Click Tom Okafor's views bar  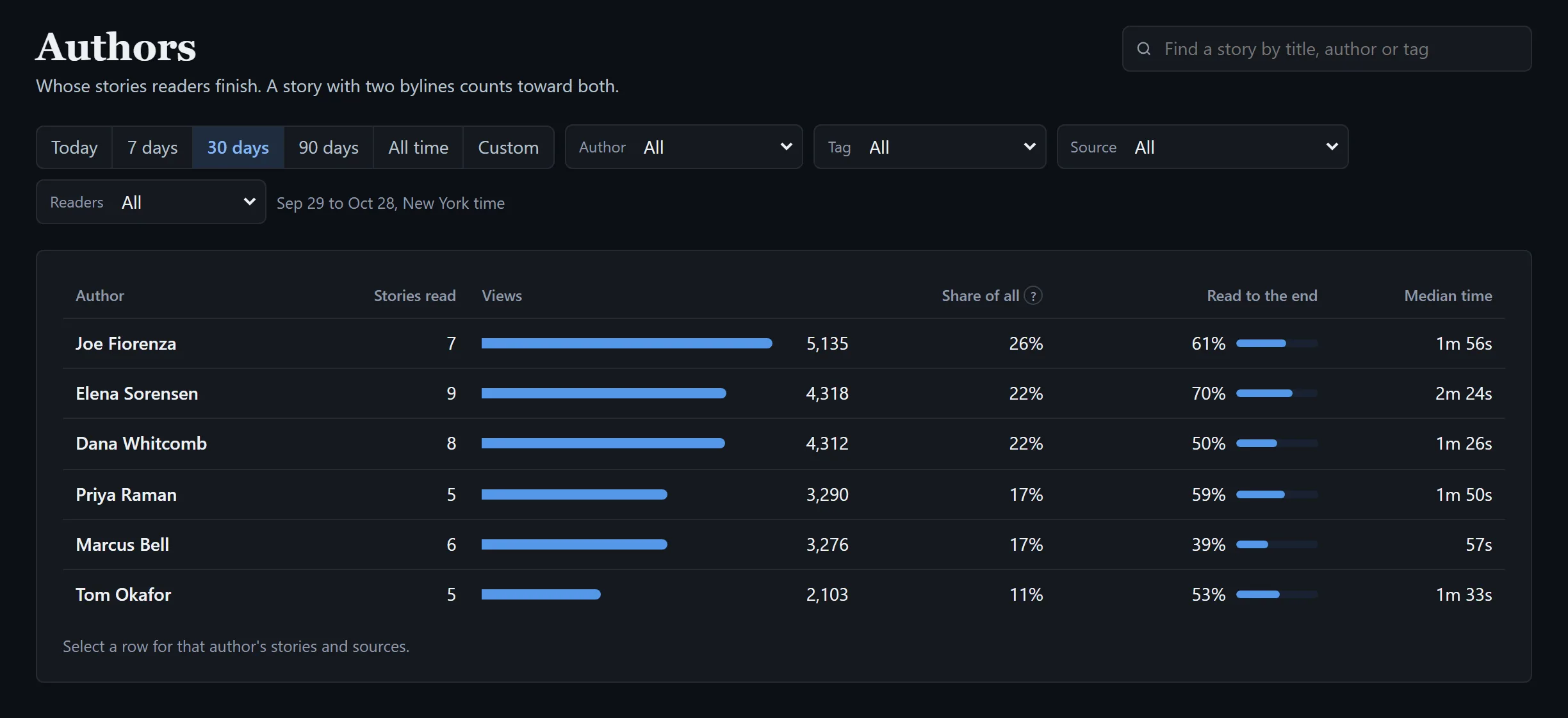[541, 594]
